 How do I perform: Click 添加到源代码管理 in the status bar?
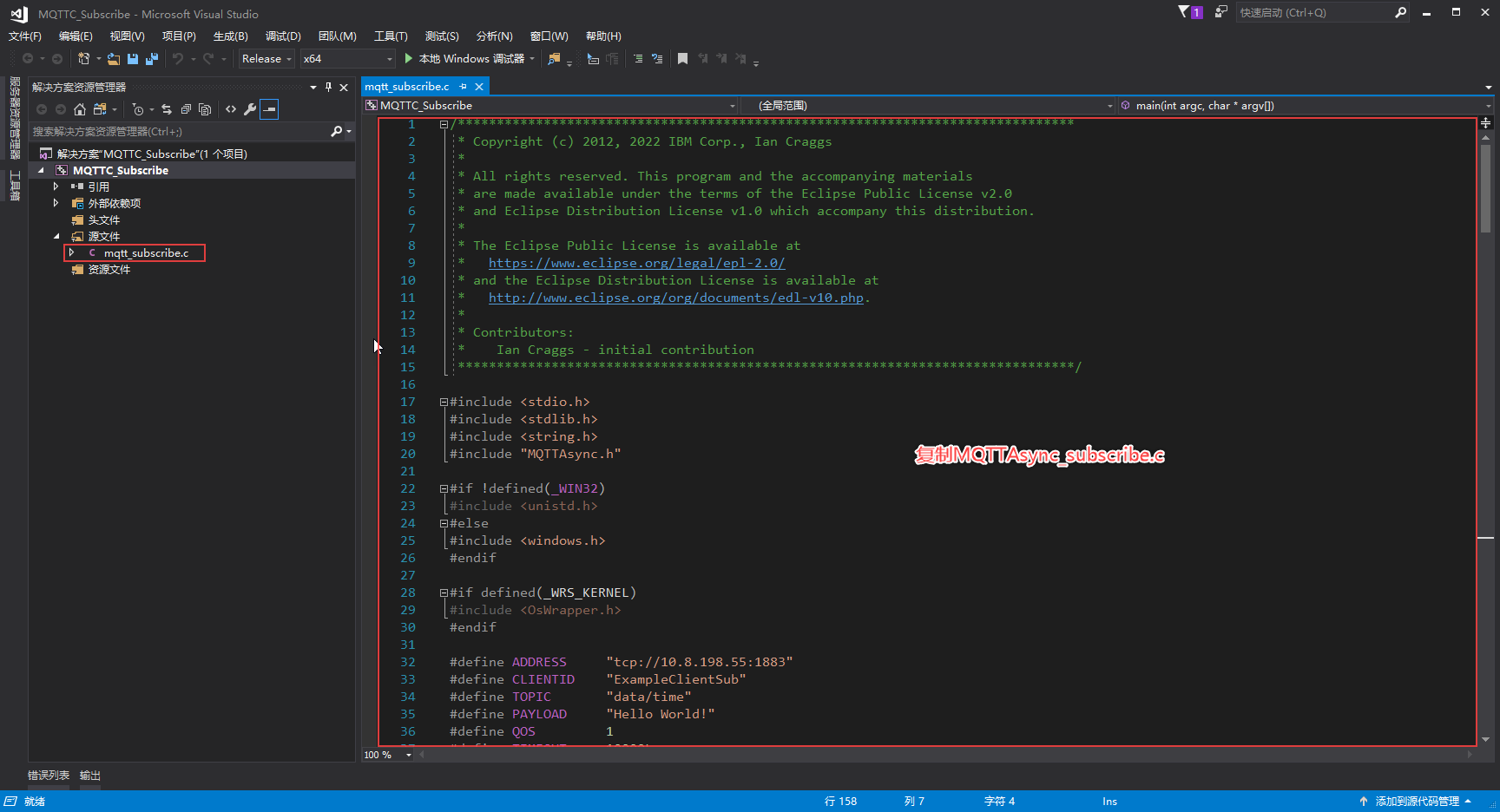coord(1417,802)
